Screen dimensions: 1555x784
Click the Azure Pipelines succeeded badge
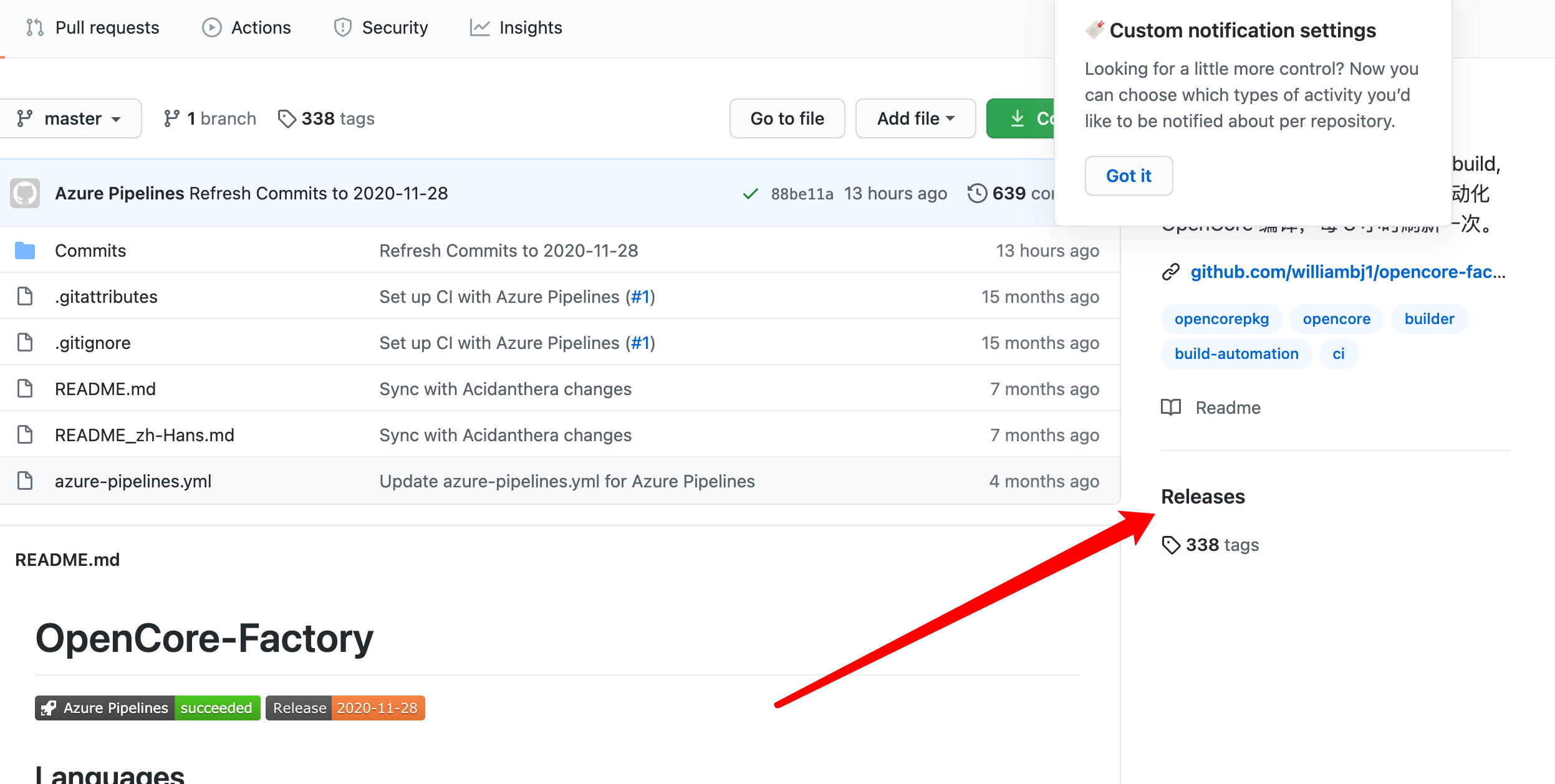(148, 708)
